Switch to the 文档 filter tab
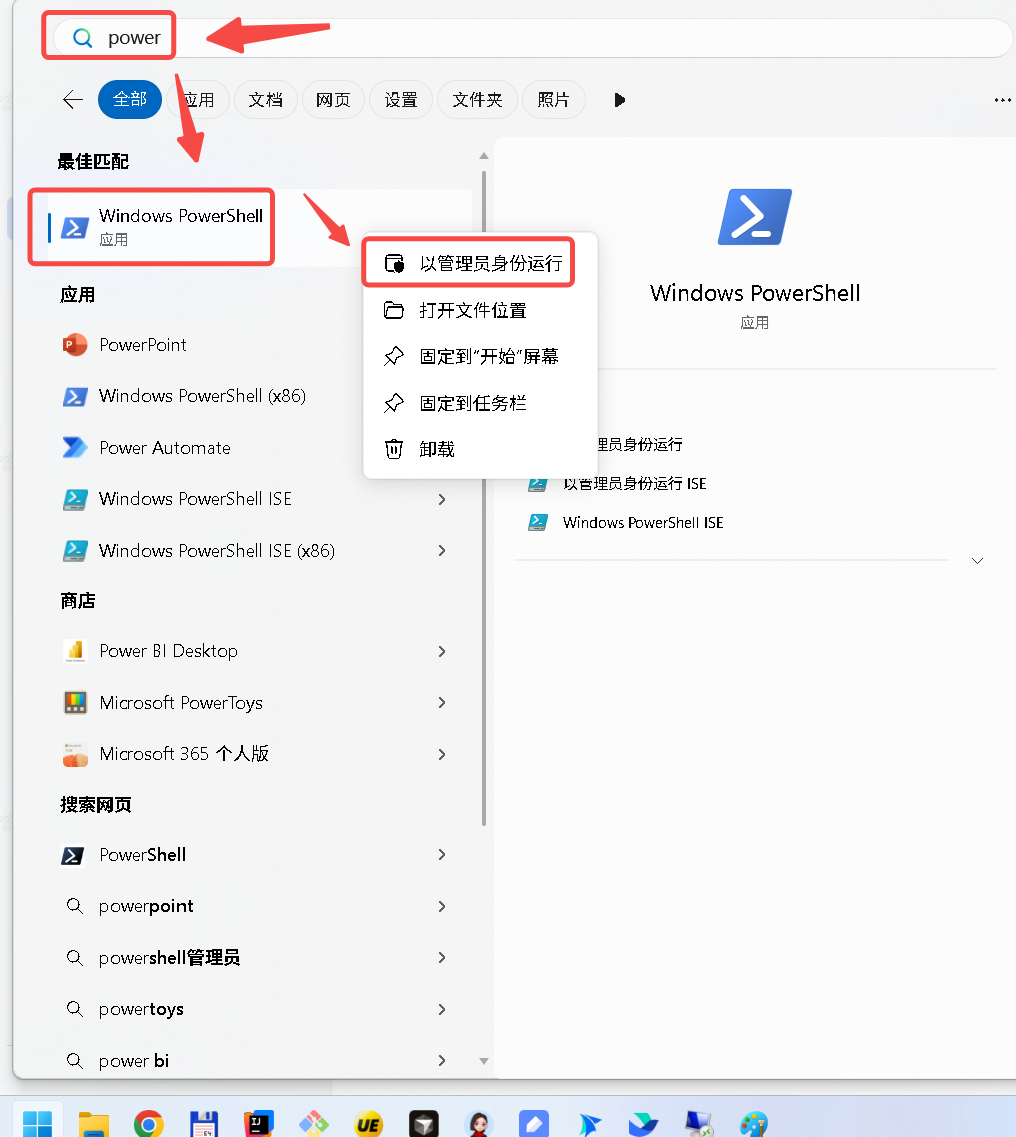The width and height of the screenshot is (1016, 1137). (x=265, y=99)
